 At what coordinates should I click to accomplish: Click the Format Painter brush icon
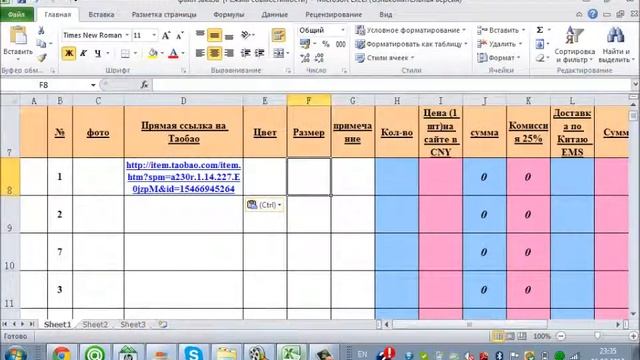click(41, 58)
